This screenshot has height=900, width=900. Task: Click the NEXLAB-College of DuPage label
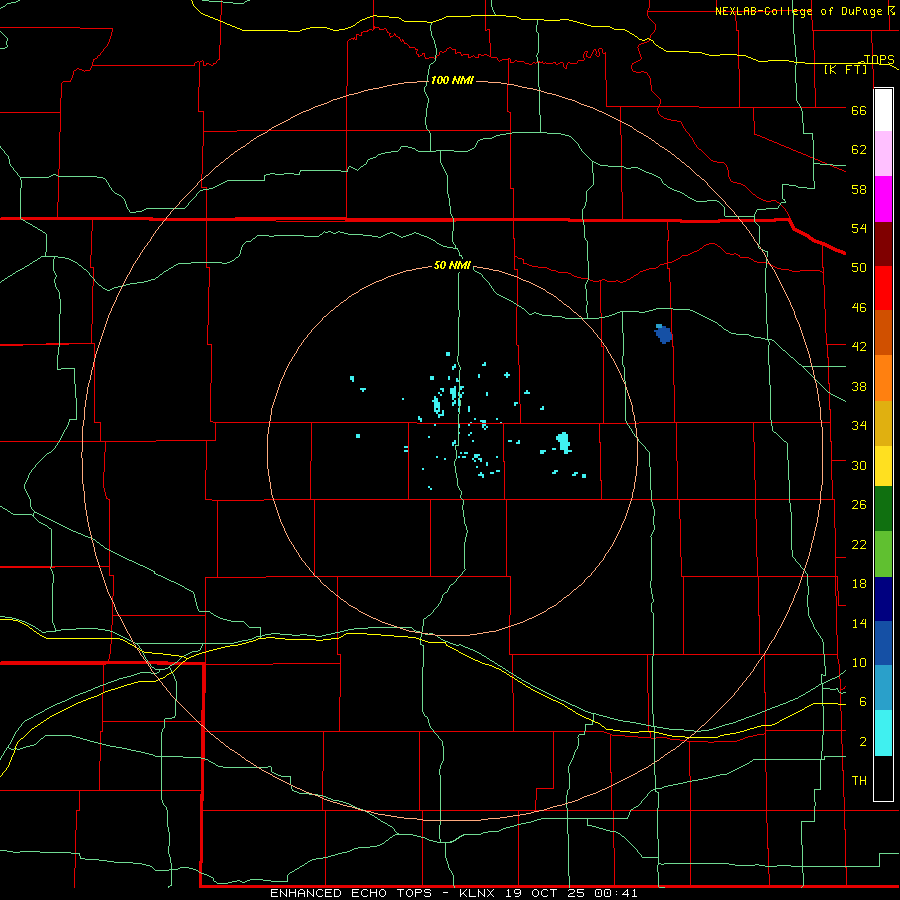pos(798,11)
